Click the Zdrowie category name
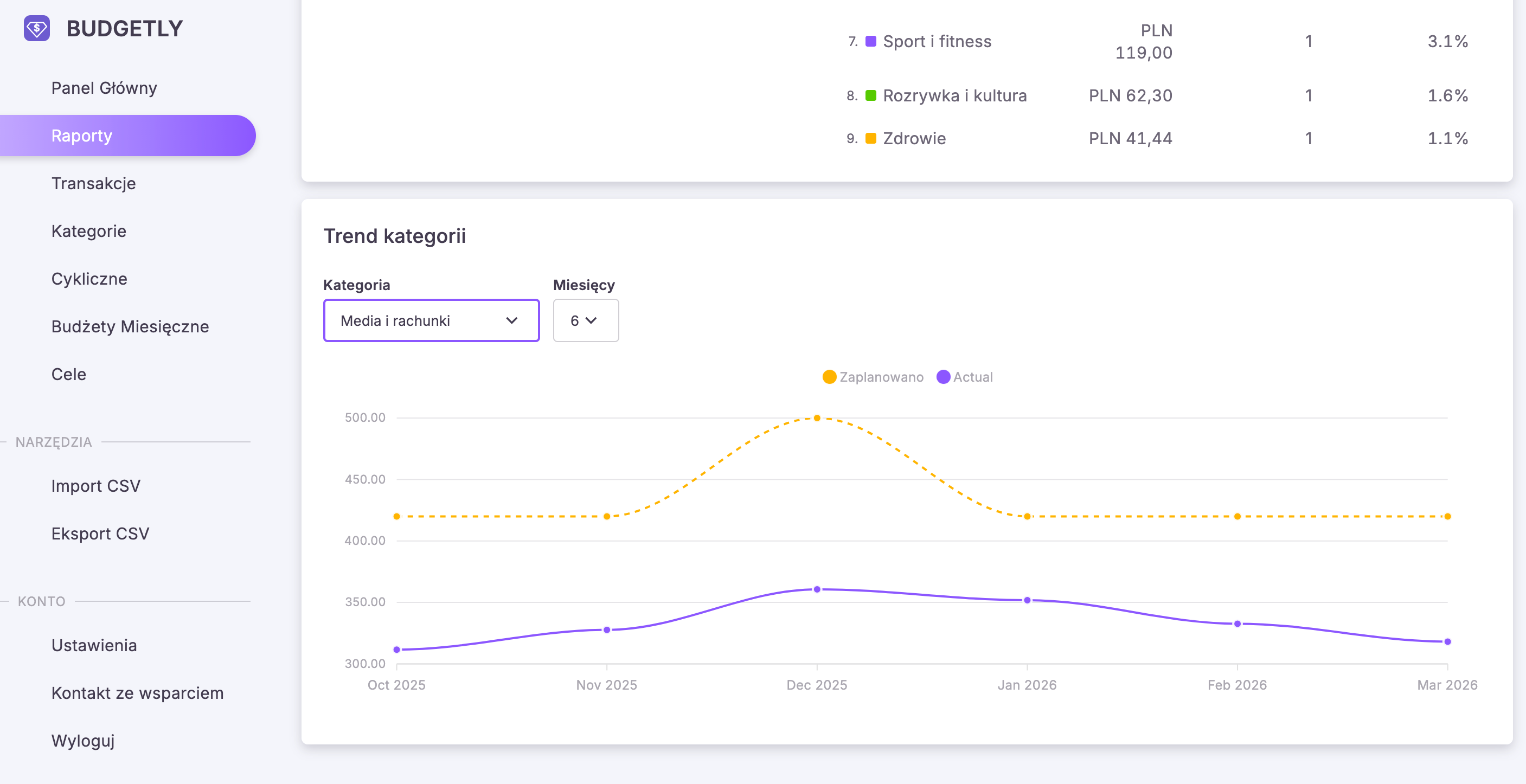1526x784 pixels. pyautogui.click(x=915, y=139)
